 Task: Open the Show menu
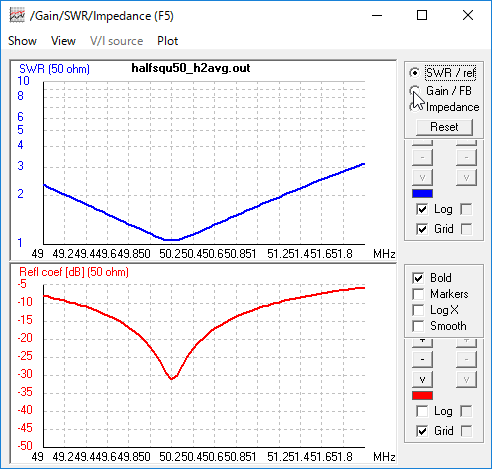point(22,41)
